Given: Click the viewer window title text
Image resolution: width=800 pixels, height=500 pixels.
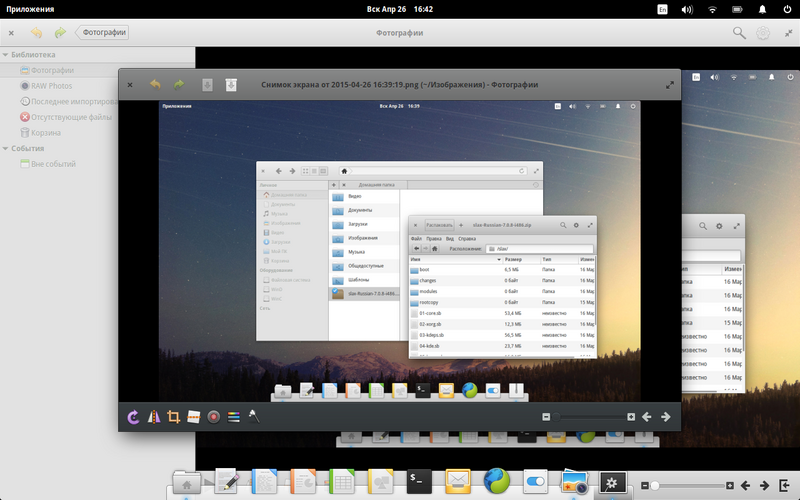Looking at the screenshot, I should (x=399, y=85).
